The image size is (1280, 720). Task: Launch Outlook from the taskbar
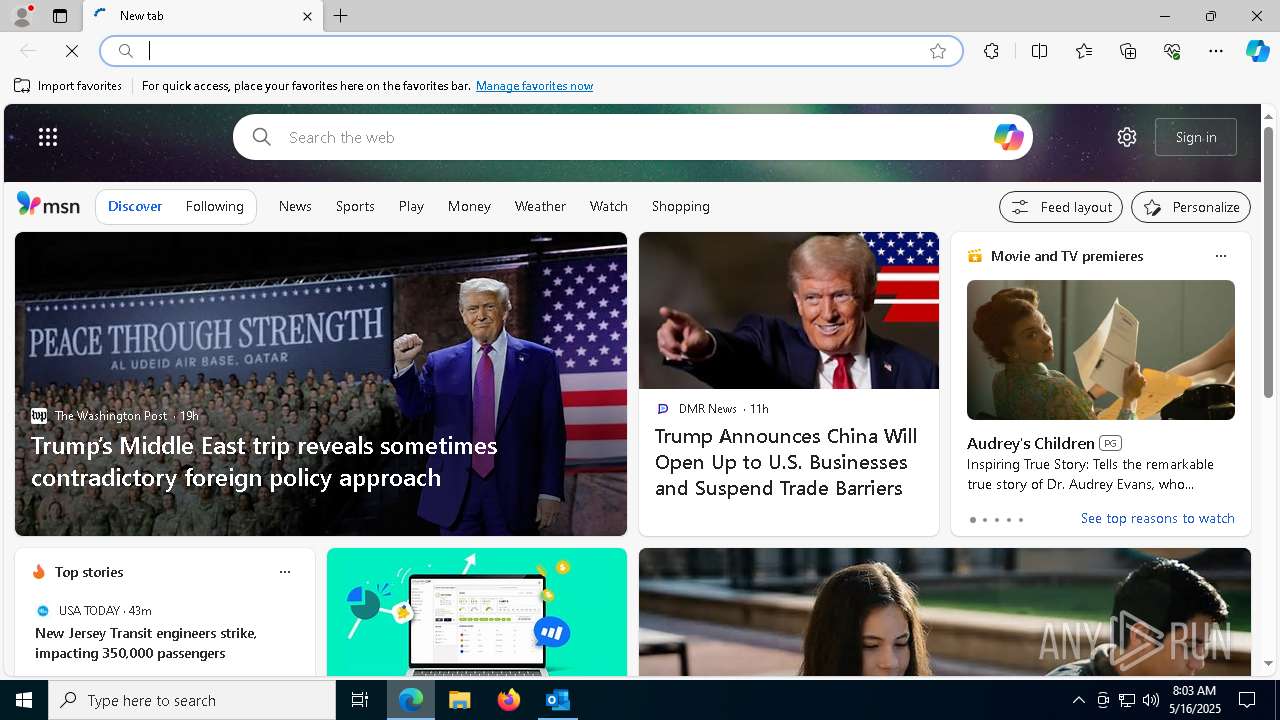pos(557,700)
